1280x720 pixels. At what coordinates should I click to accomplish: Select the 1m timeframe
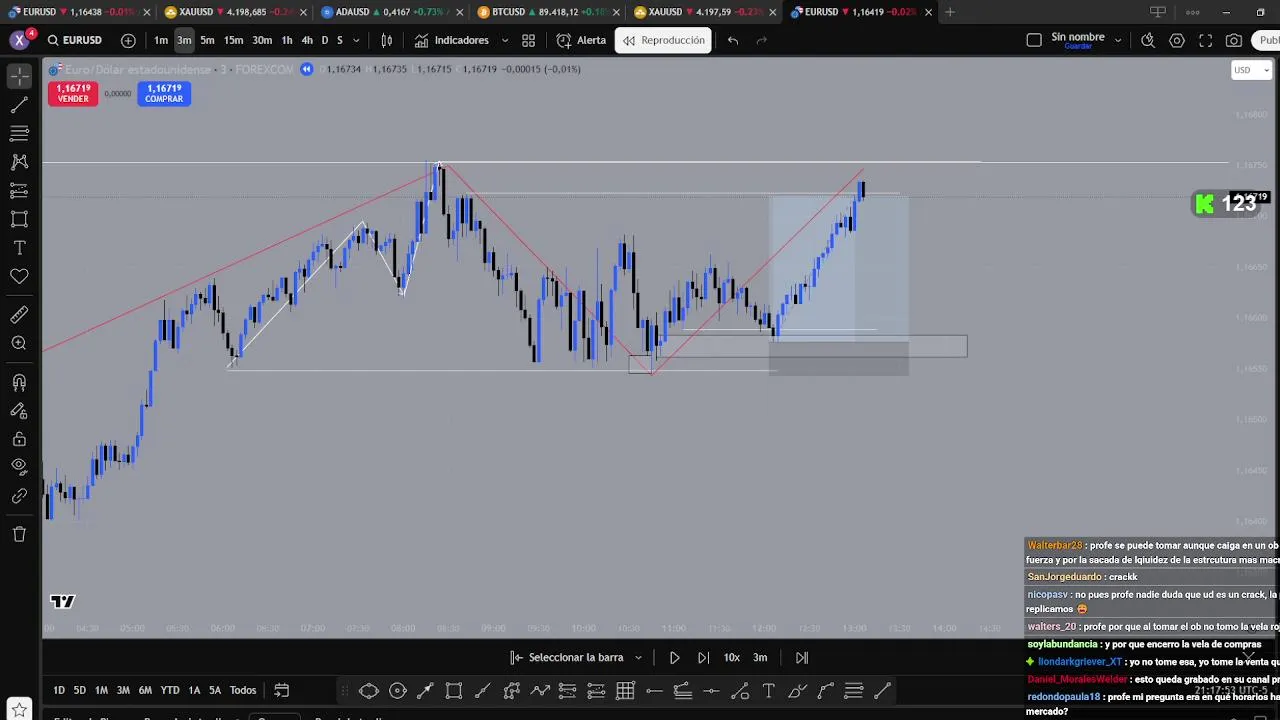tap(161, 40)
